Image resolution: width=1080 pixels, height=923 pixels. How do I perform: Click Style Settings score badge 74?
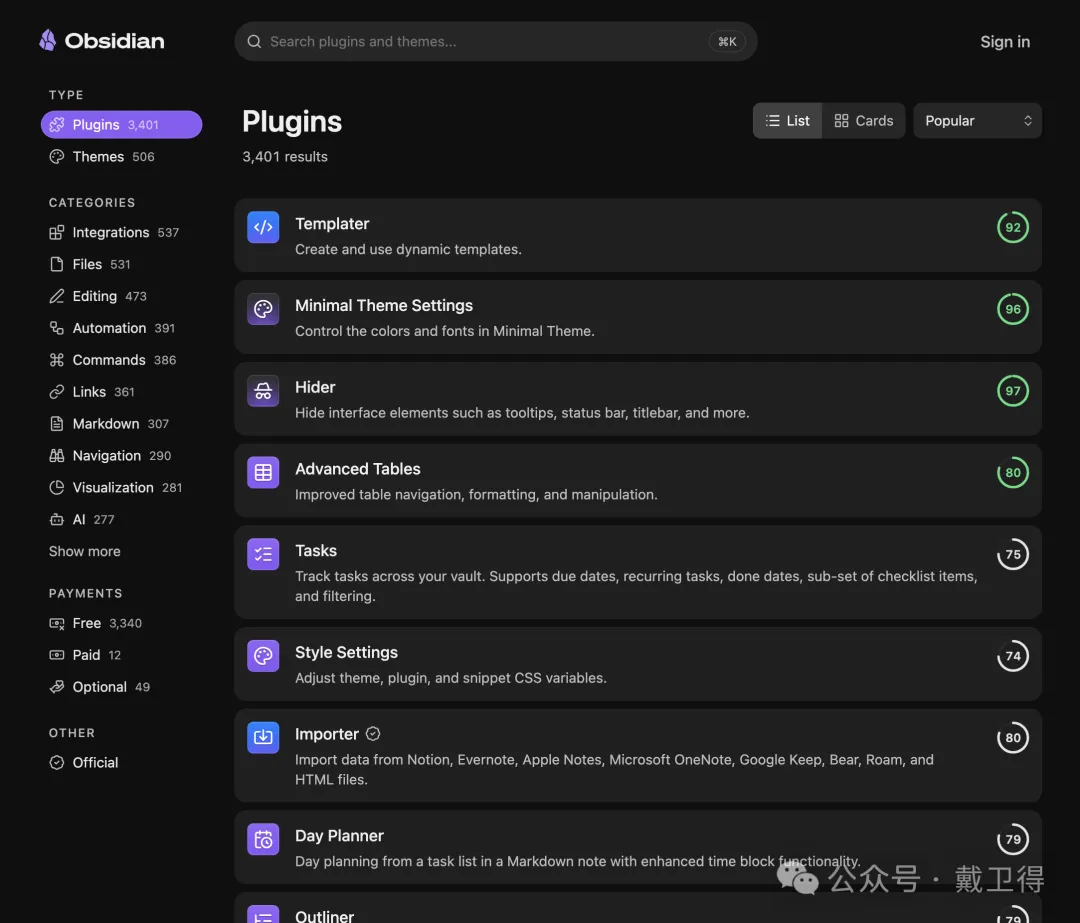(x=1012, y=656)
